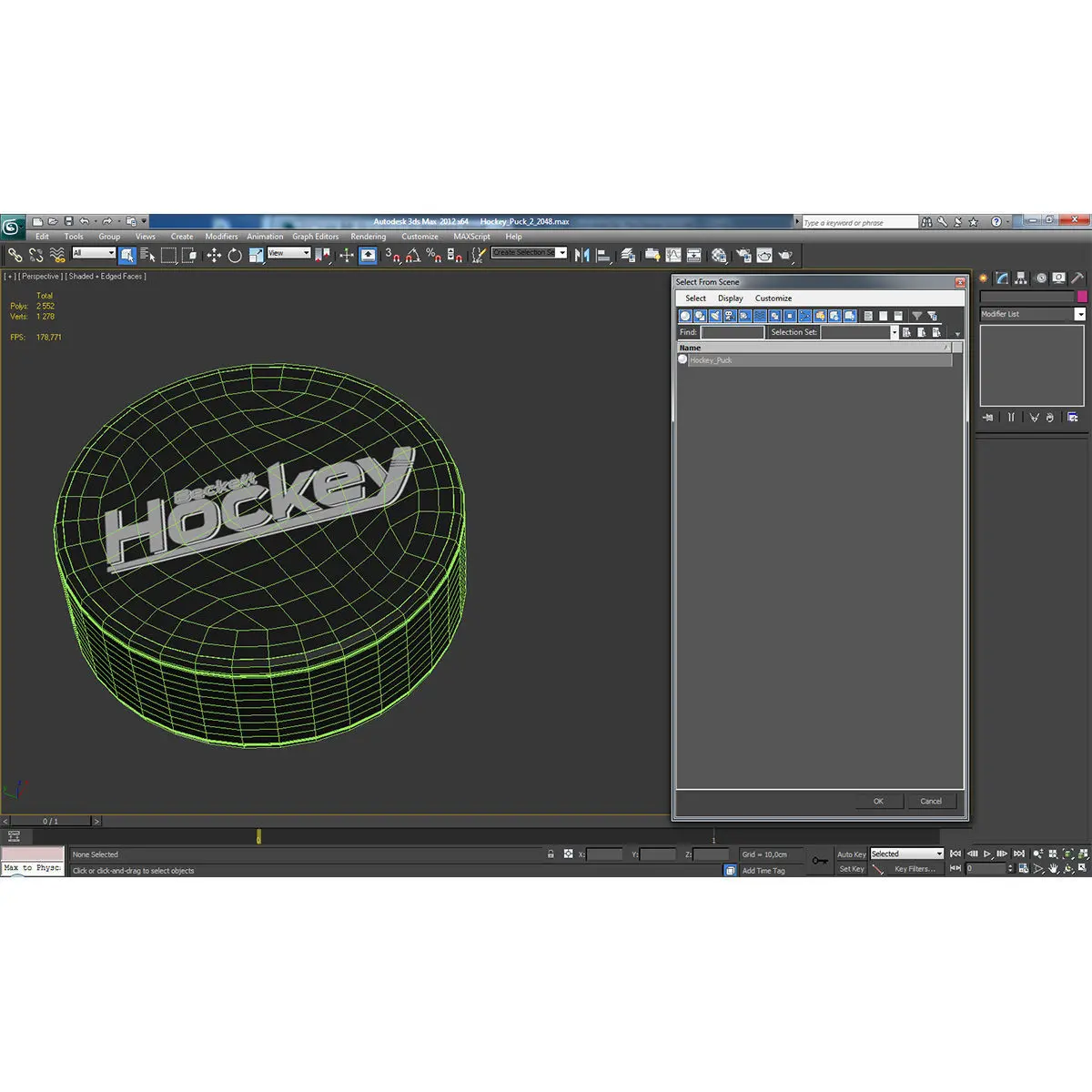Open the Customize menu in Select From Scene
Image resolution: width=1092 pixels, height=1092 pixels.
(x=773, y=298)
